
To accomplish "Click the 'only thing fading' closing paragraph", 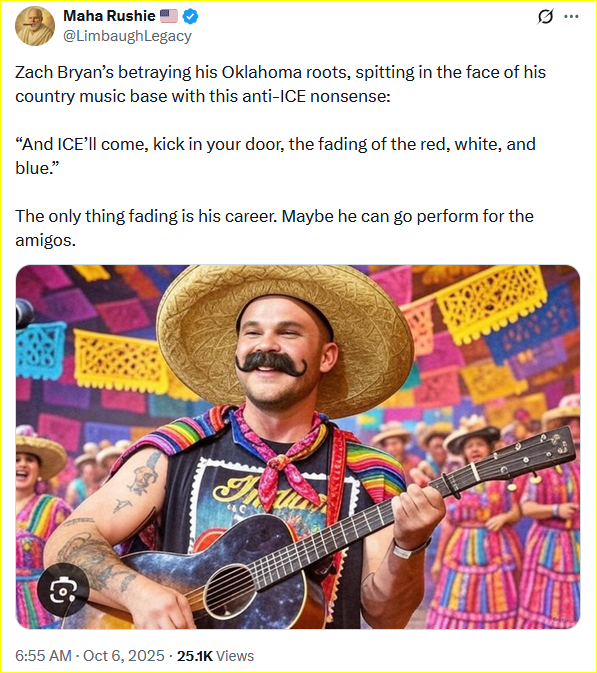I will [x=275, y=228].
